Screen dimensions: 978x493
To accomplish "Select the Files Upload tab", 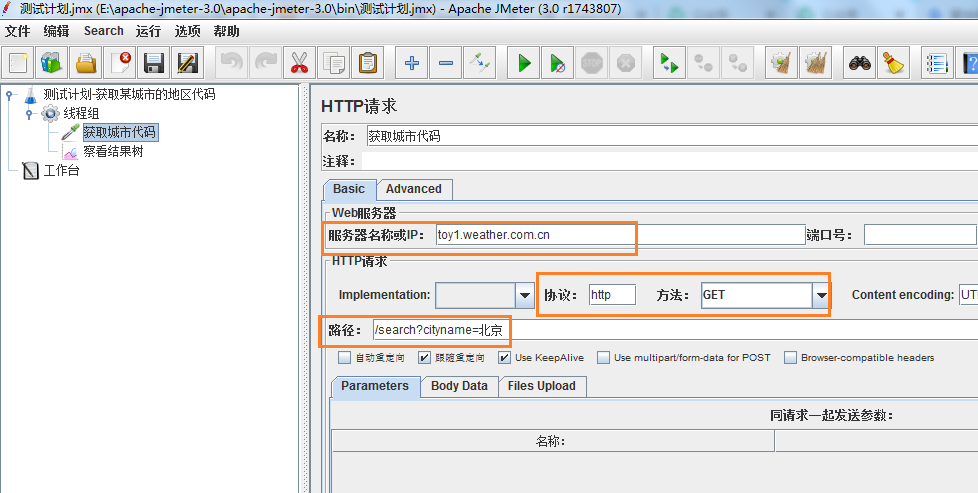I will pyautogui.click(x=541, y=386).
